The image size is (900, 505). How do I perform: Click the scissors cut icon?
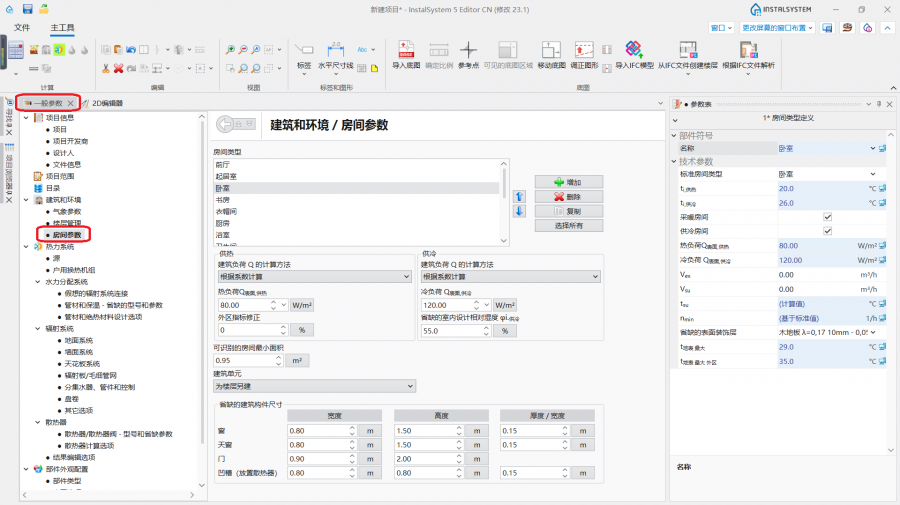click(x=105, y=68)
